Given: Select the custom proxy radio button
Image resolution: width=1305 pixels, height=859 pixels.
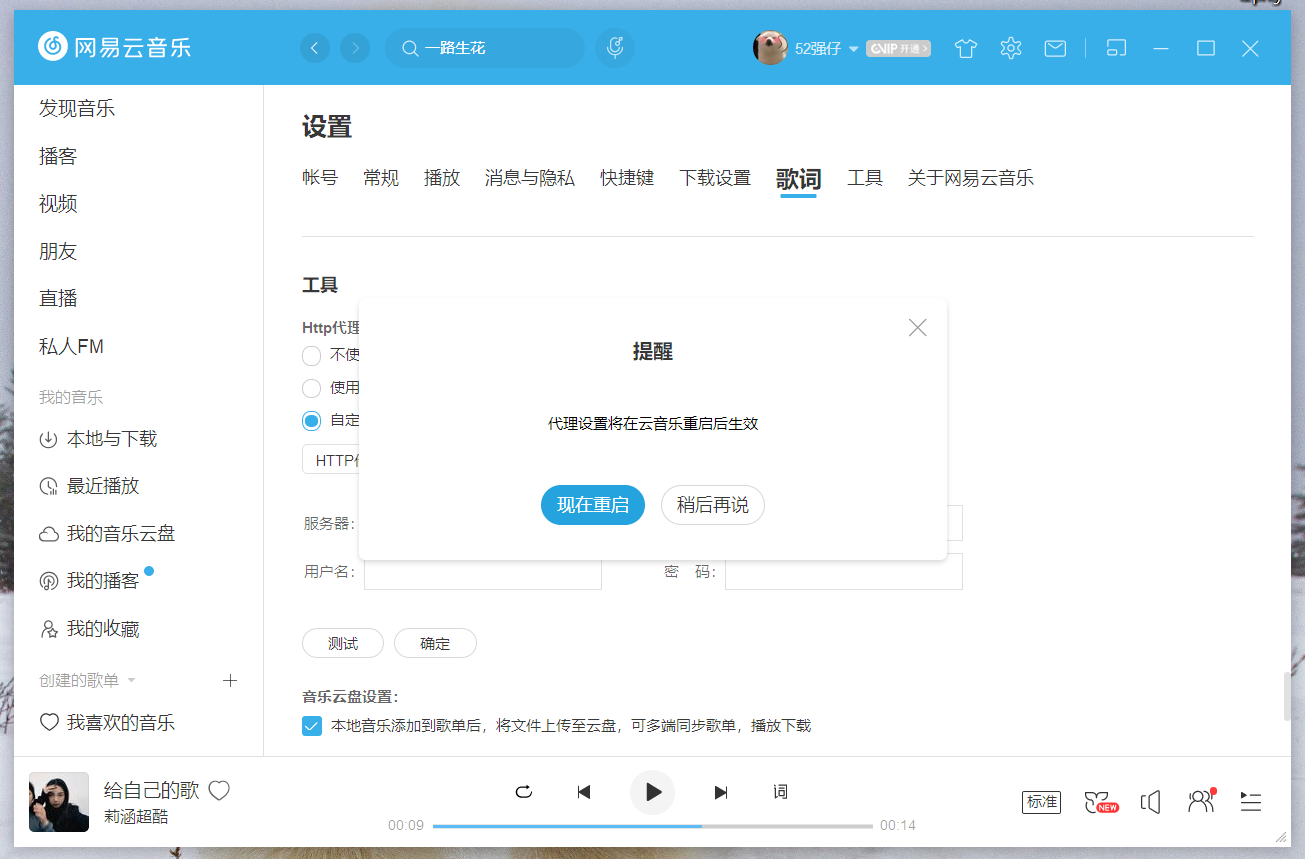Looking at the screenshot, I should 312,421.
